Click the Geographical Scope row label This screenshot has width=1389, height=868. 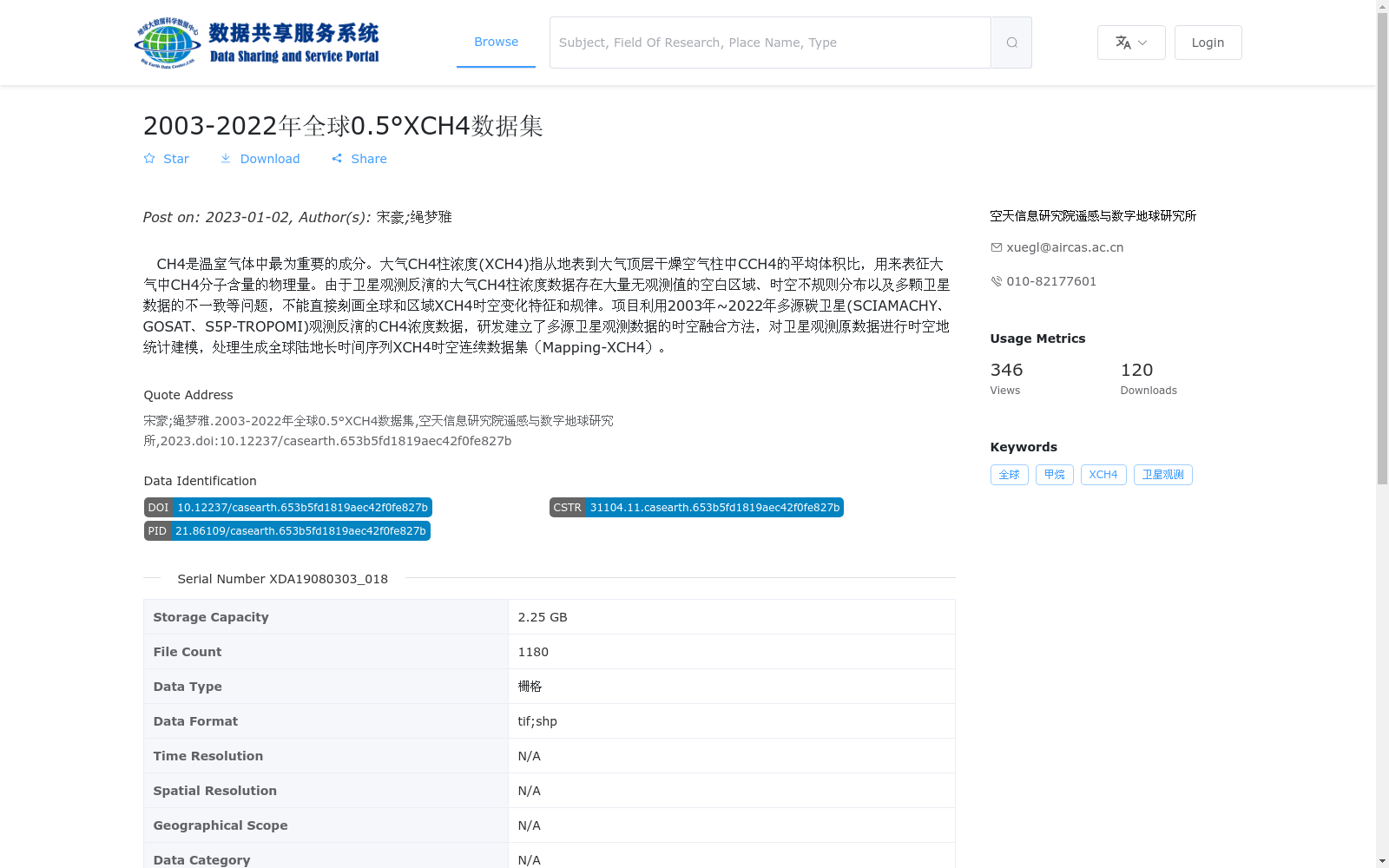[221, 825]
